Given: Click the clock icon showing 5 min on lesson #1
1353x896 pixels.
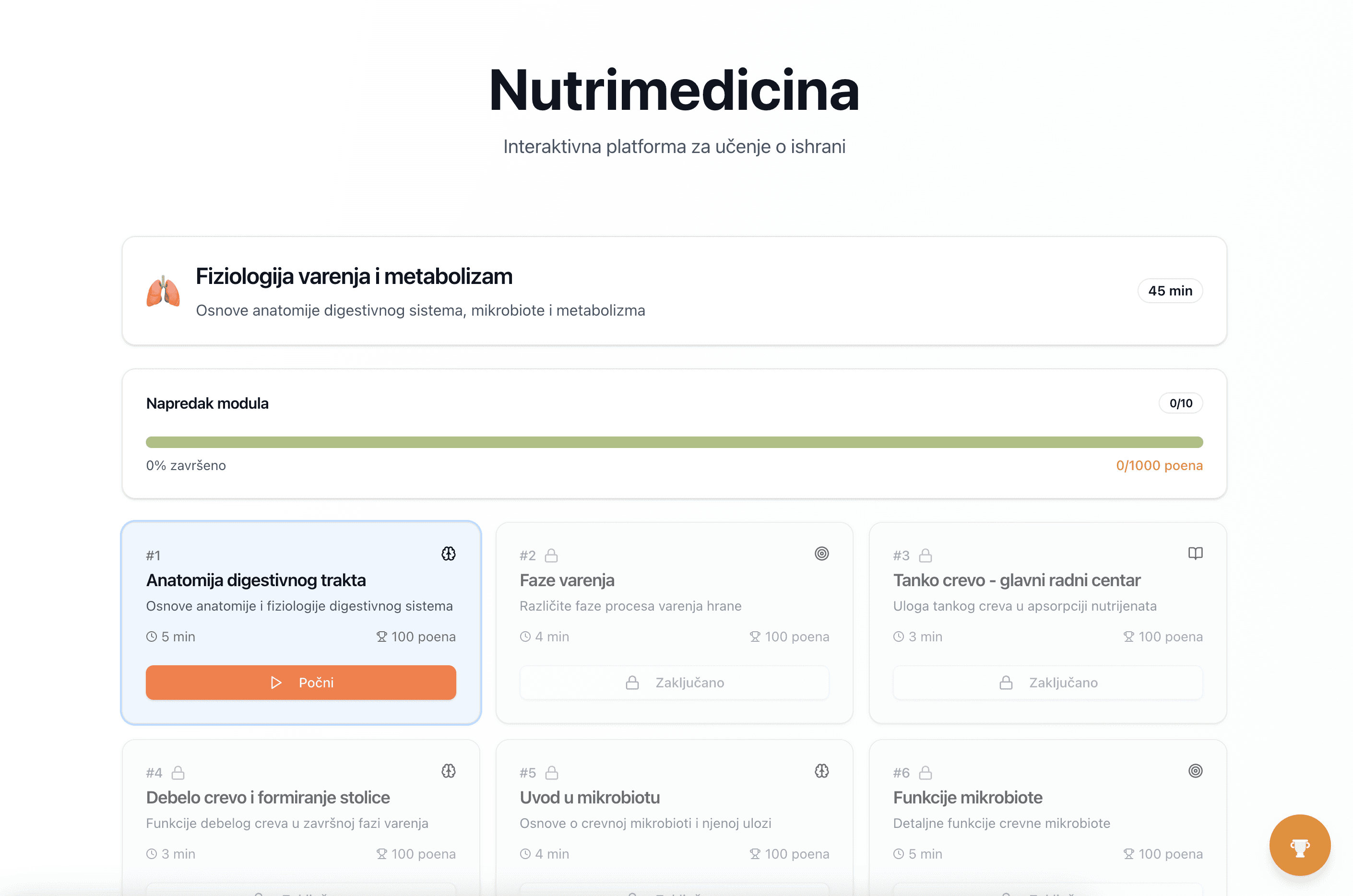Looking at the screenshot, I should click(x=151, y=636).
